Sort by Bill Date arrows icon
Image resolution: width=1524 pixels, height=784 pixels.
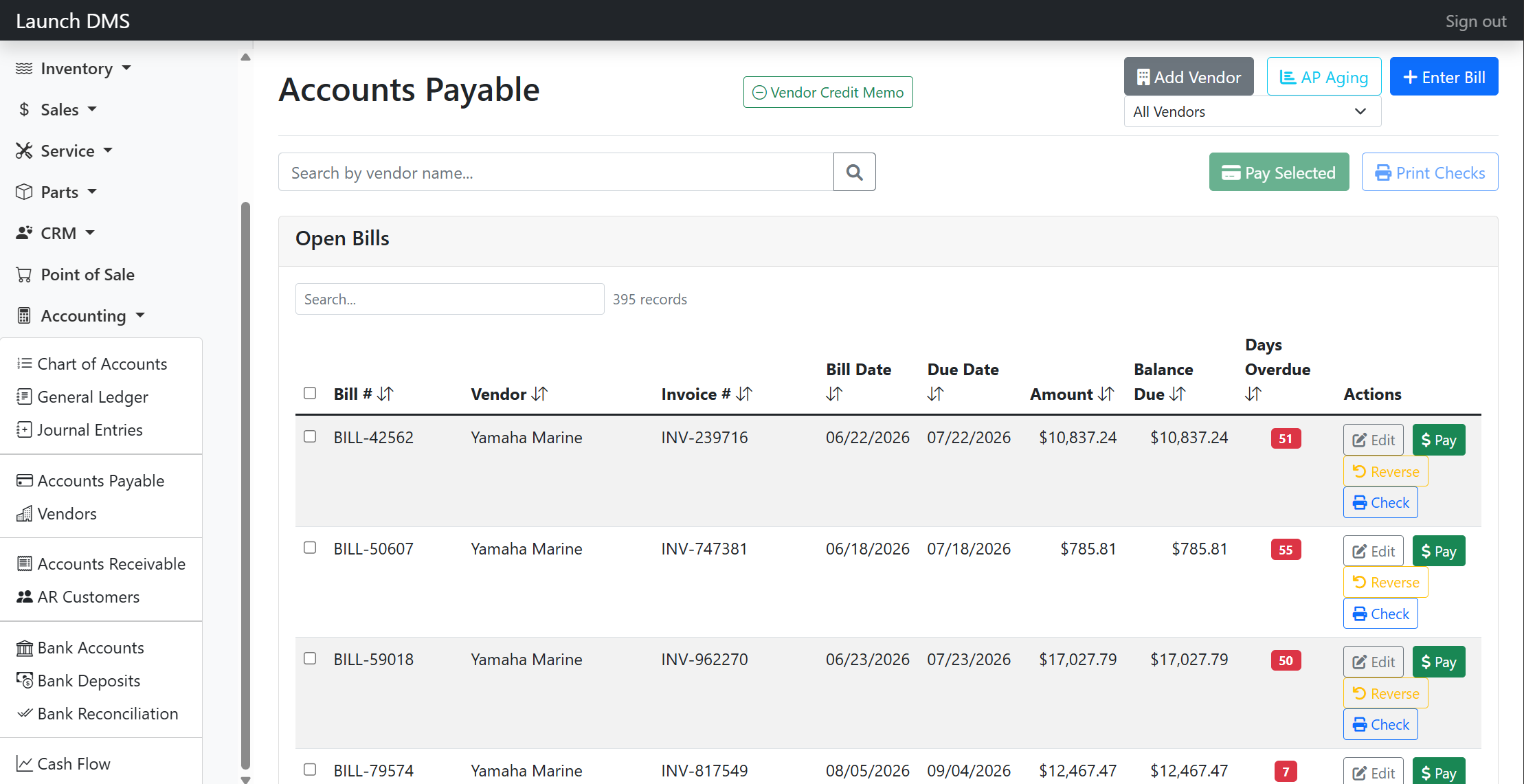point(834,394)
